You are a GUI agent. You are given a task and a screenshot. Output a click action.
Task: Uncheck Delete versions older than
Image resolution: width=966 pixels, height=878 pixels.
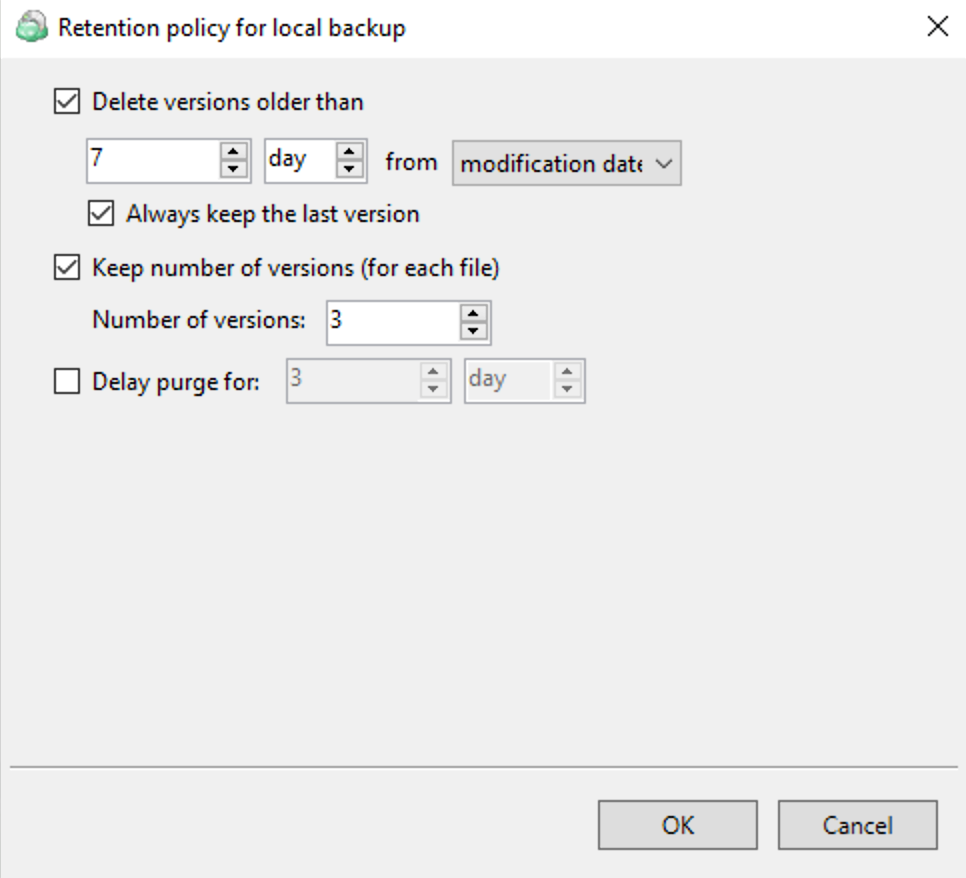click(67, 101)
